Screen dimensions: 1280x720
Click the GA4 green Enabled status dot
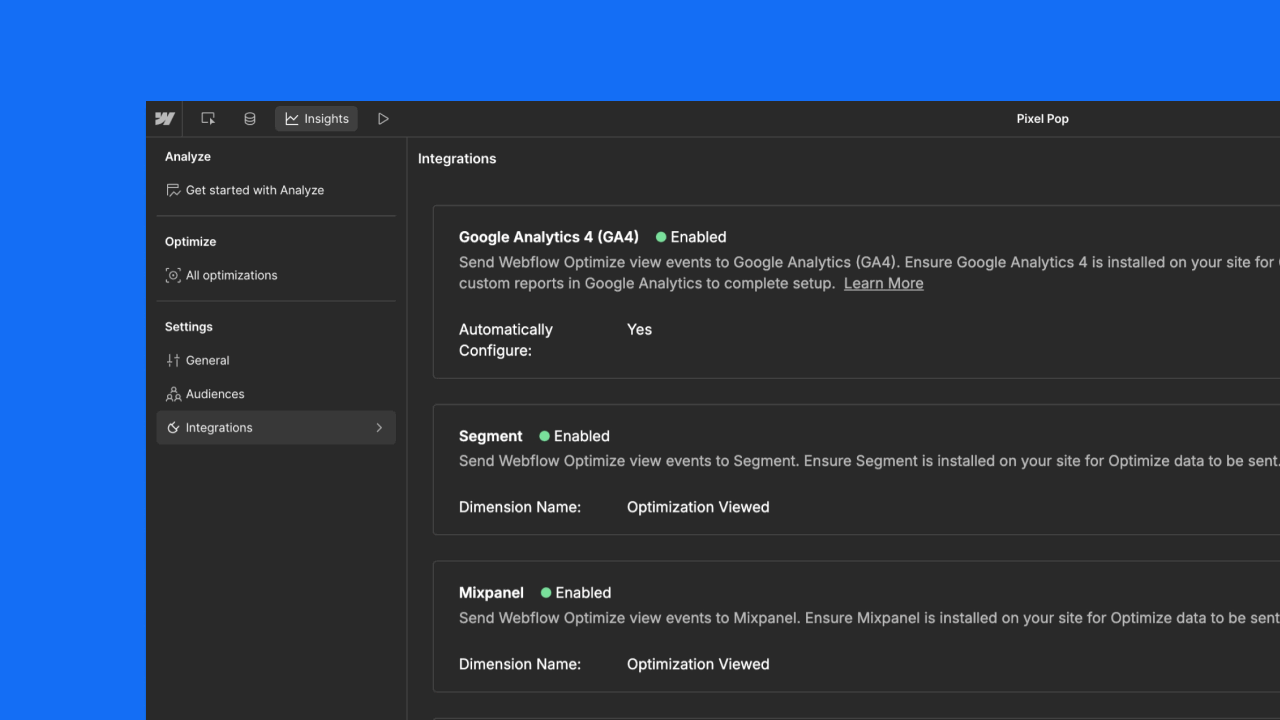[661, 237]
